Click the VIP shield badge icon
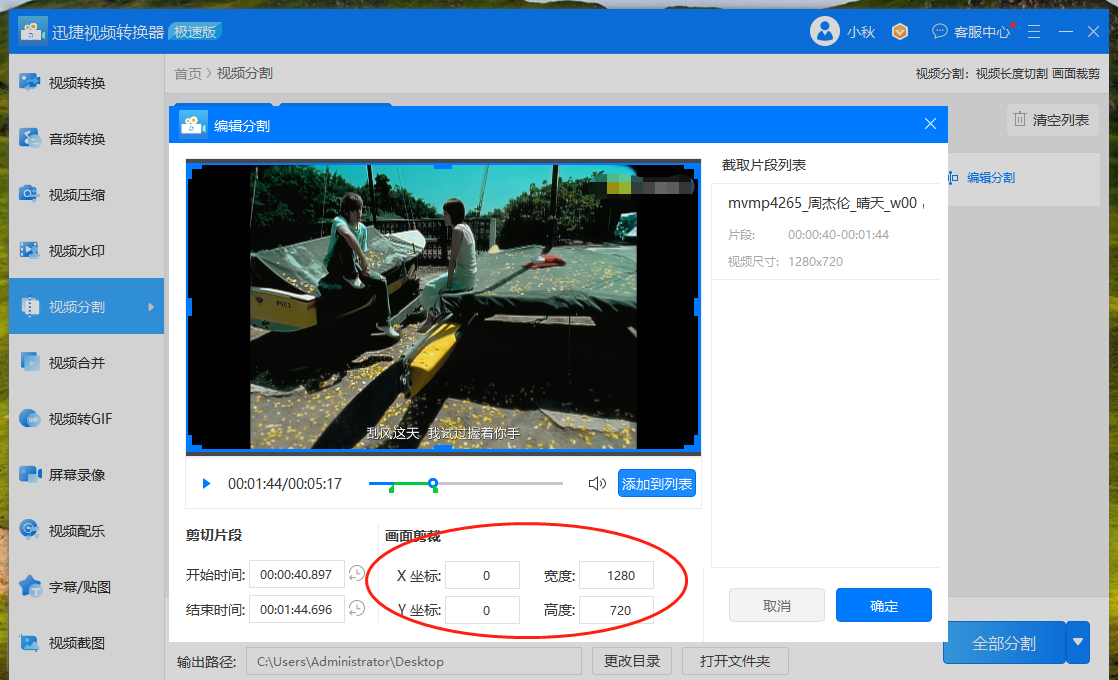 [900, 31]
